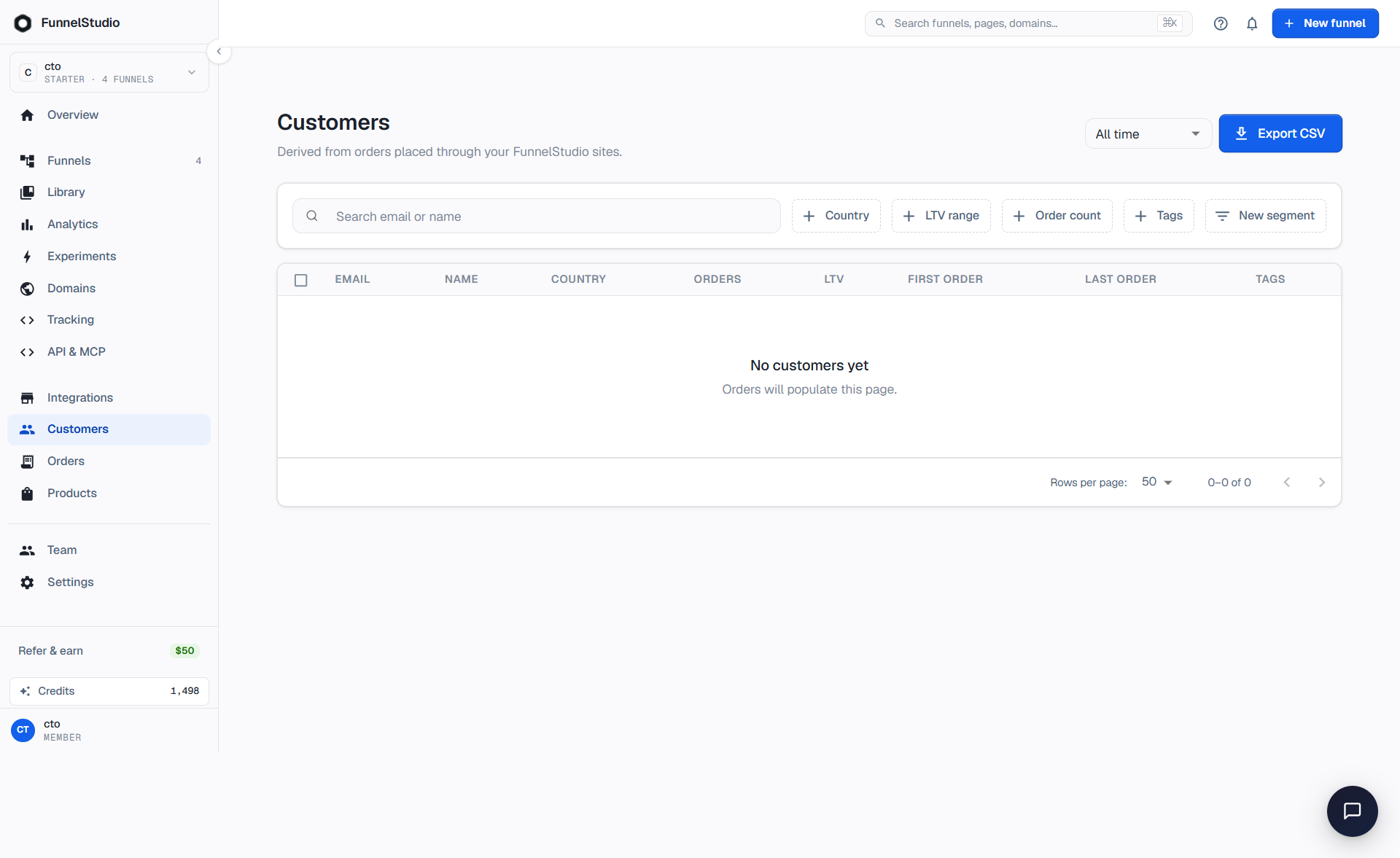The height and width of the screenshot is (858, 1400).
Task: Add a Tags filter
Action: click(x=1159, y=216)
